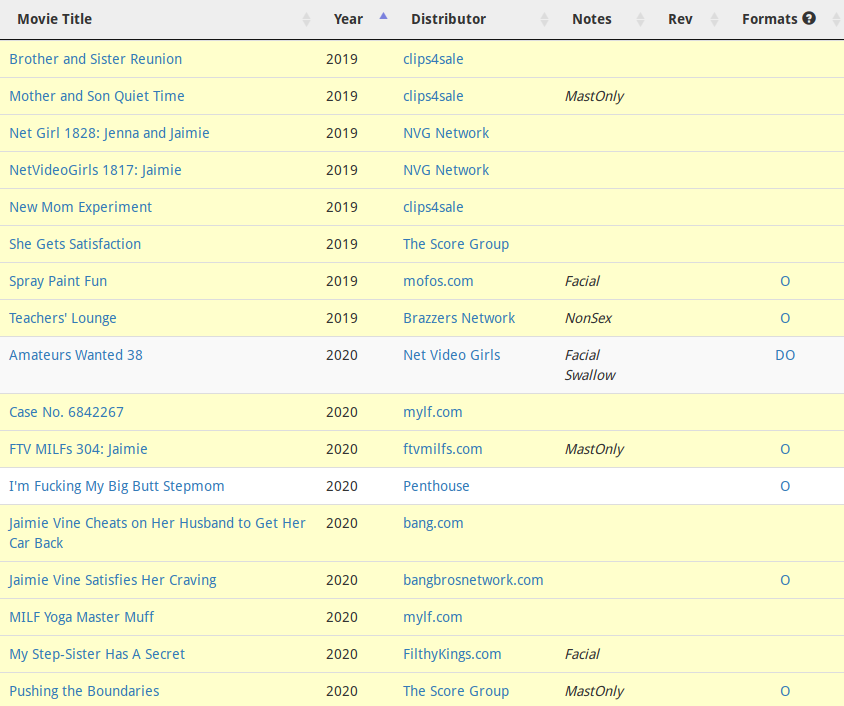Sort table by the Rev header
Image resolution: width=844 pixels, height=706 pixels.
tap(680, 19)
